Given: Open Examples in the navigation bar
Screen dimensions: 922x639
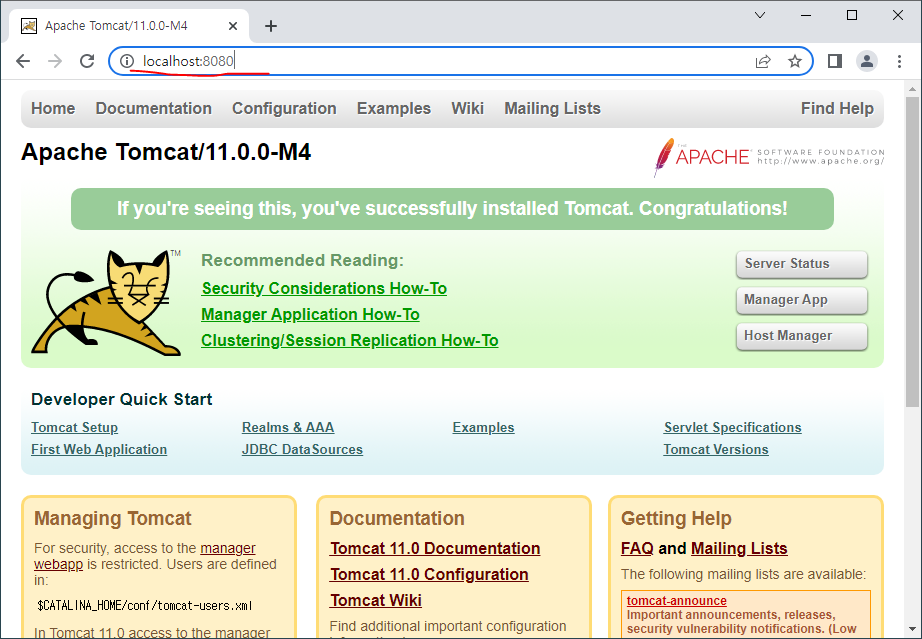Looking at the screenshot, I should click(394, 109).
